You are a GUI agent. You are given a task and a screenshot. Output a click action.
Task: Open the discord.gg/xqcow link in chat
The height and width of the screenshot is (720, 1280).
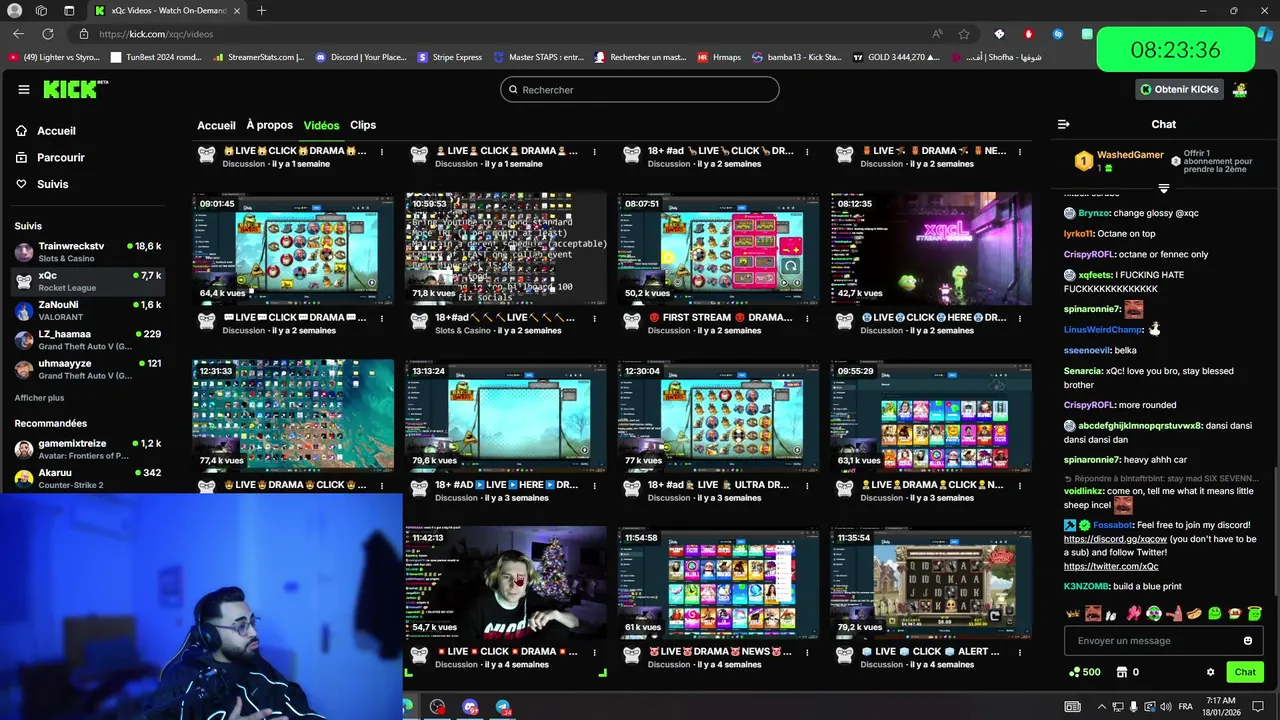coord(1115,539)
